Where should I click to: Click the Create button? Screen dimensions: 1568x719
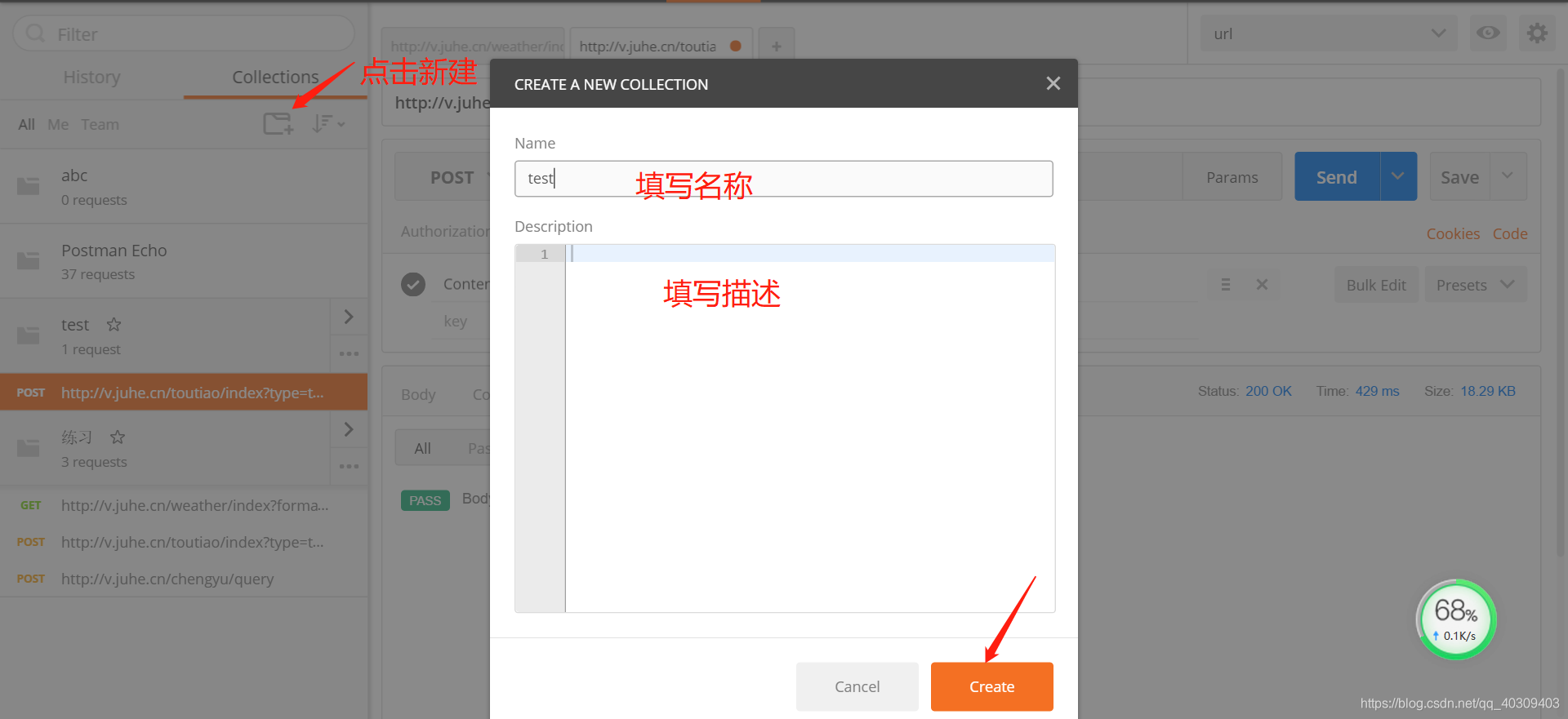point(991,686)
